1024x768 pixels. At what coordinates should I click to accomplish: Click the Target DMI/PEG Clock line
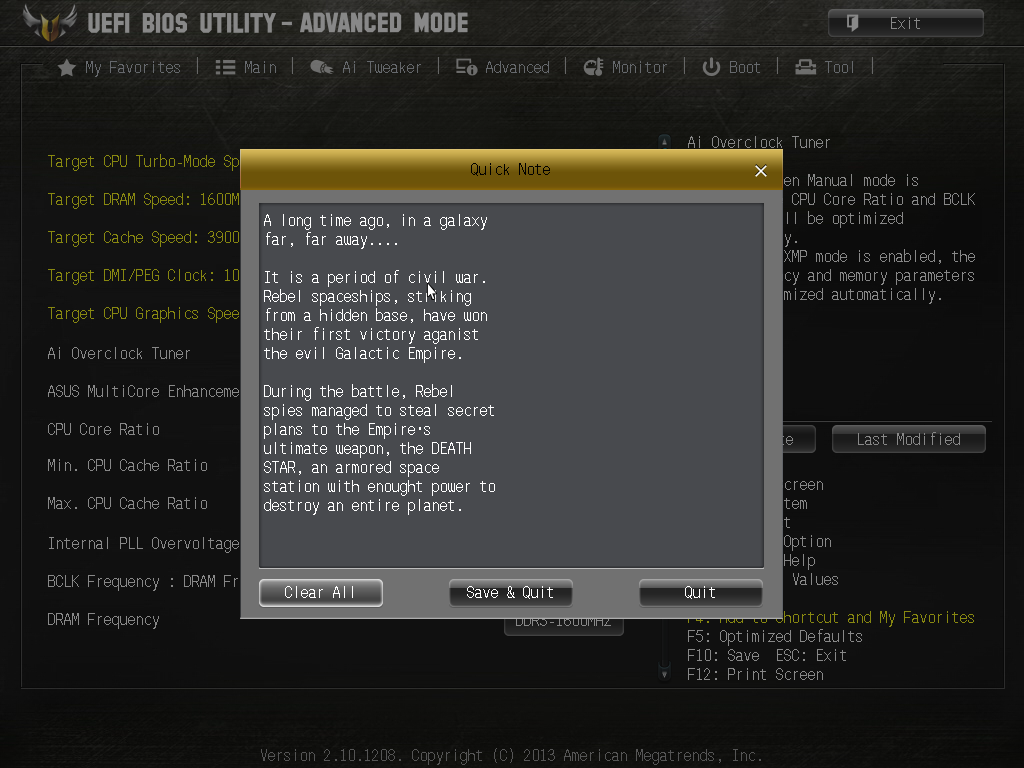143,276
